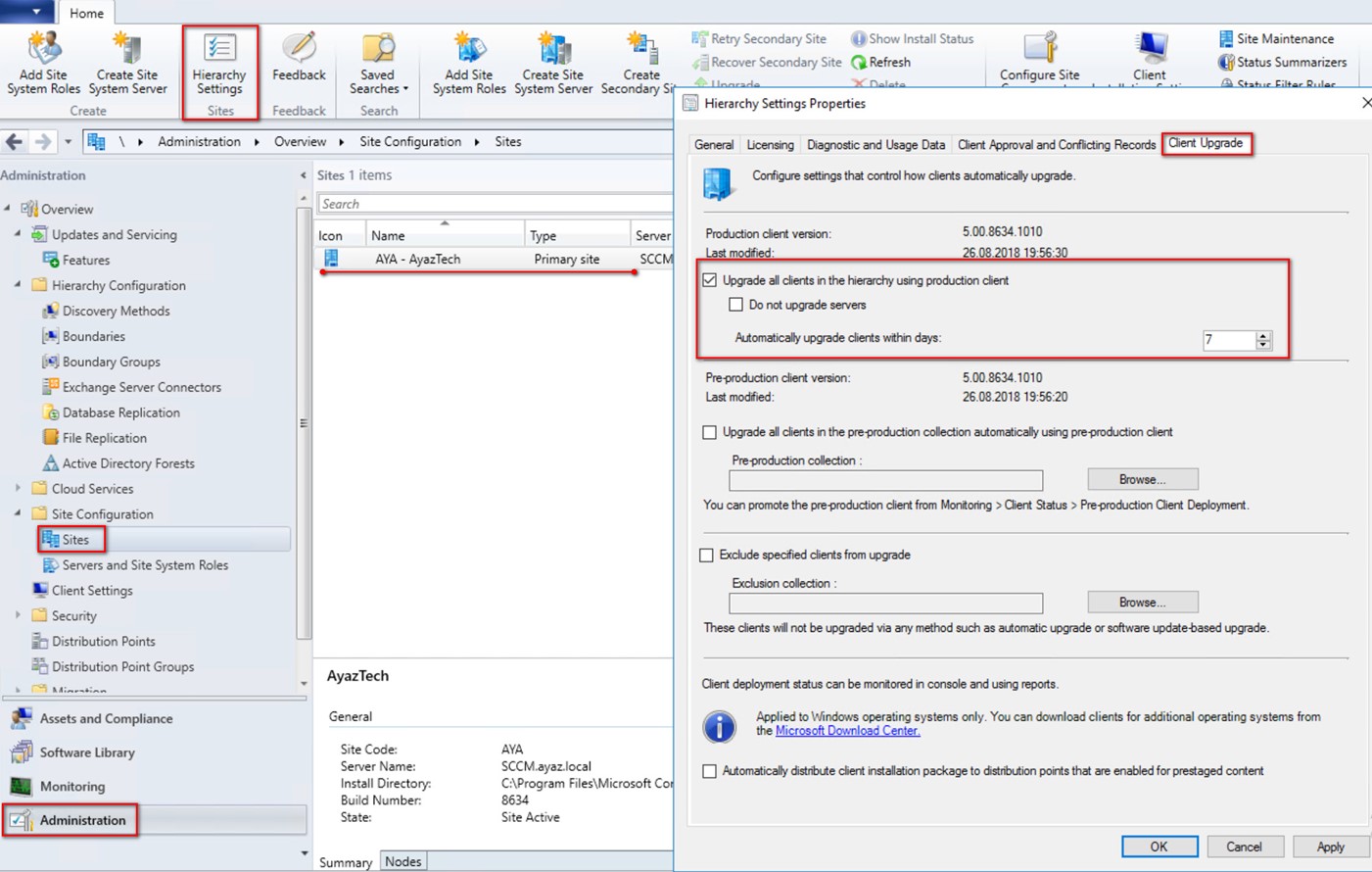Viewport: 1372px width, 872px height.
Task: Click Retry Secondary Site
Action: [x=759, y=38]
